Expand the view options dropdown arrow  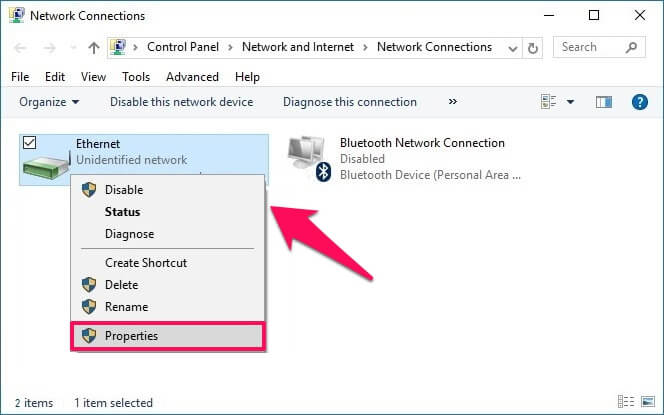click(570, 102)
